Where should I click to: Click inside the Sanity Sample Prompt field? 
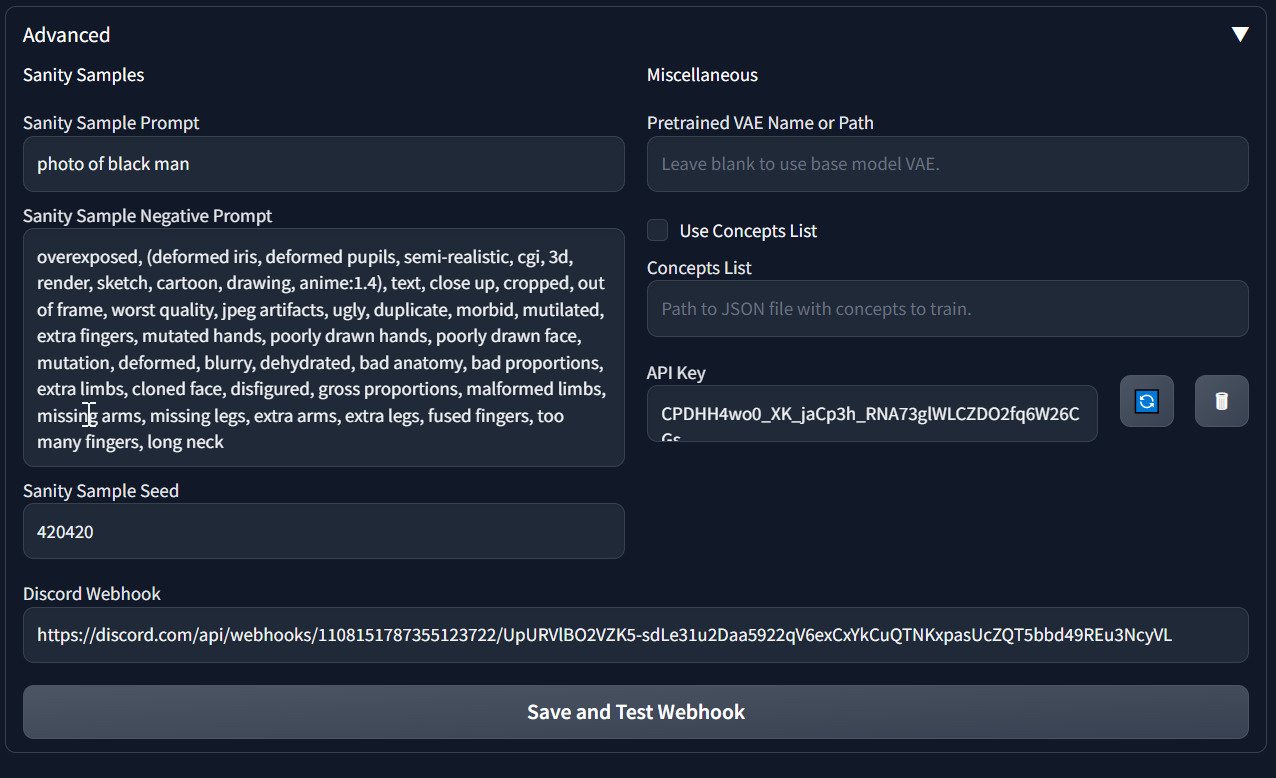[x=323, y=163]
